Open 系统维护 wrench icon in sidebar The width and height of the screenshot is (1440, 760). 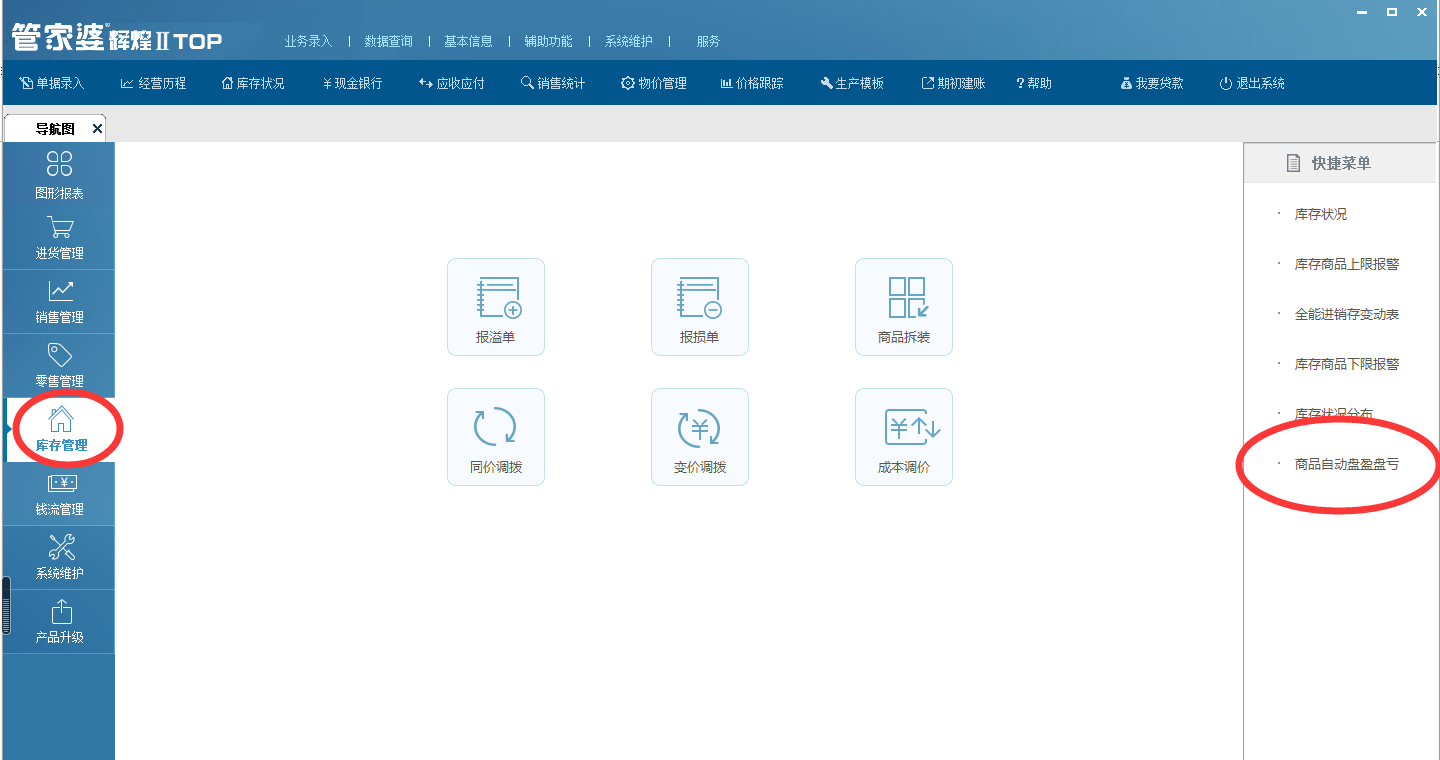pyautogui.click(x=60, y=558)
